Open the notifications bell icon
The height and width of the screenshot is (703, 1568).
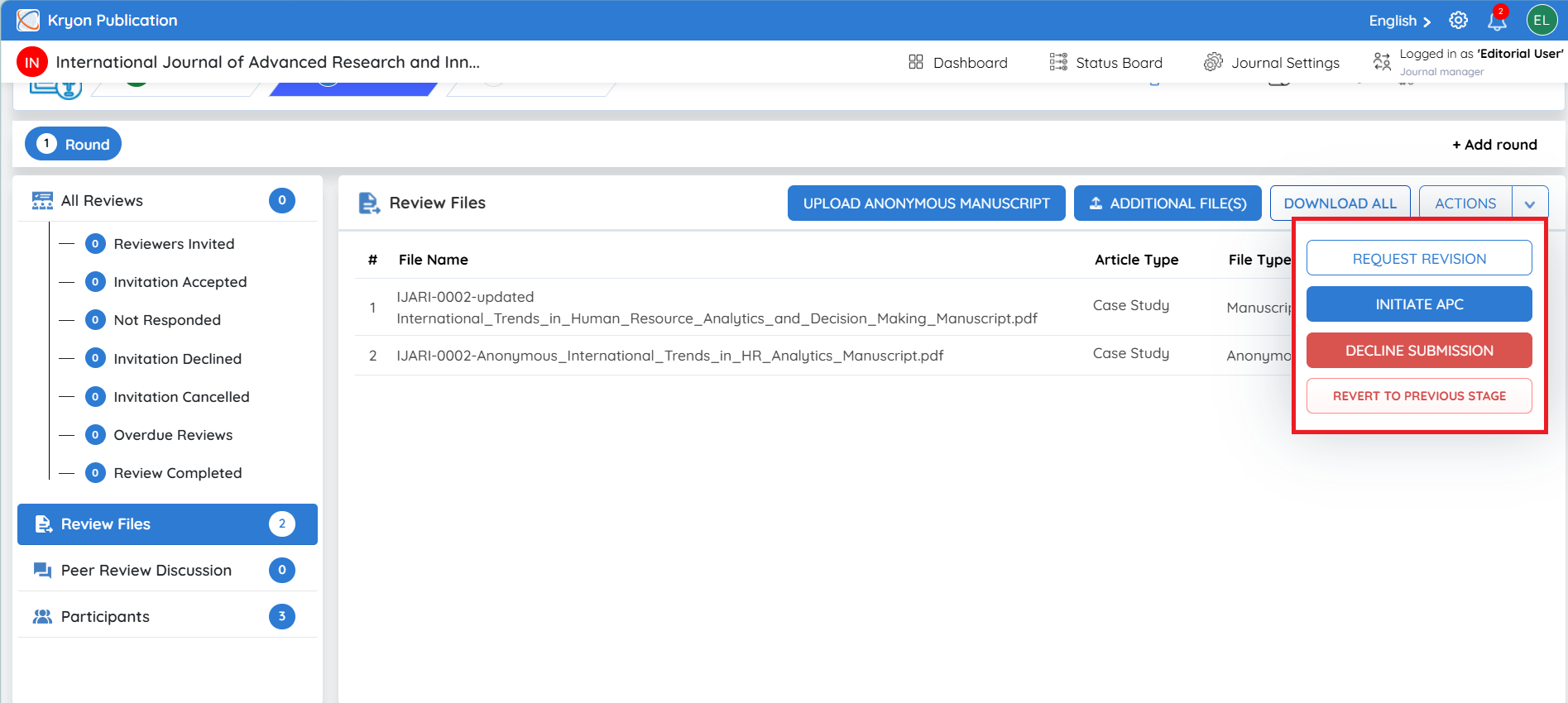coord(1497,21)
